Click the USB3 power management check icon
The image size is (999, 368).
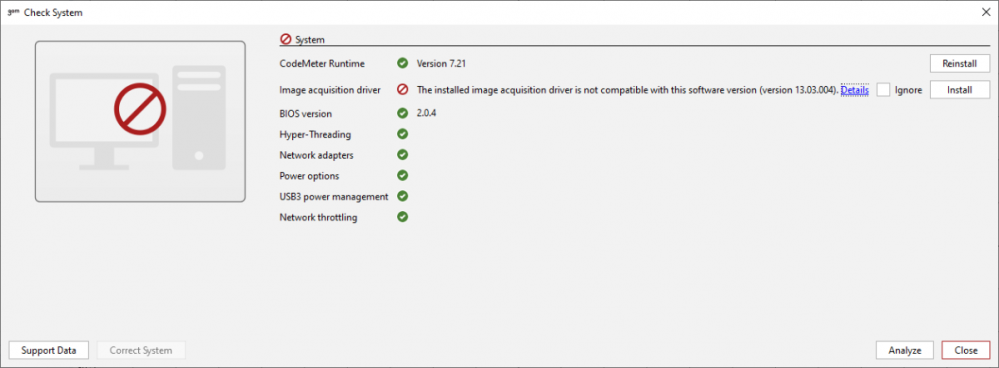402,196
